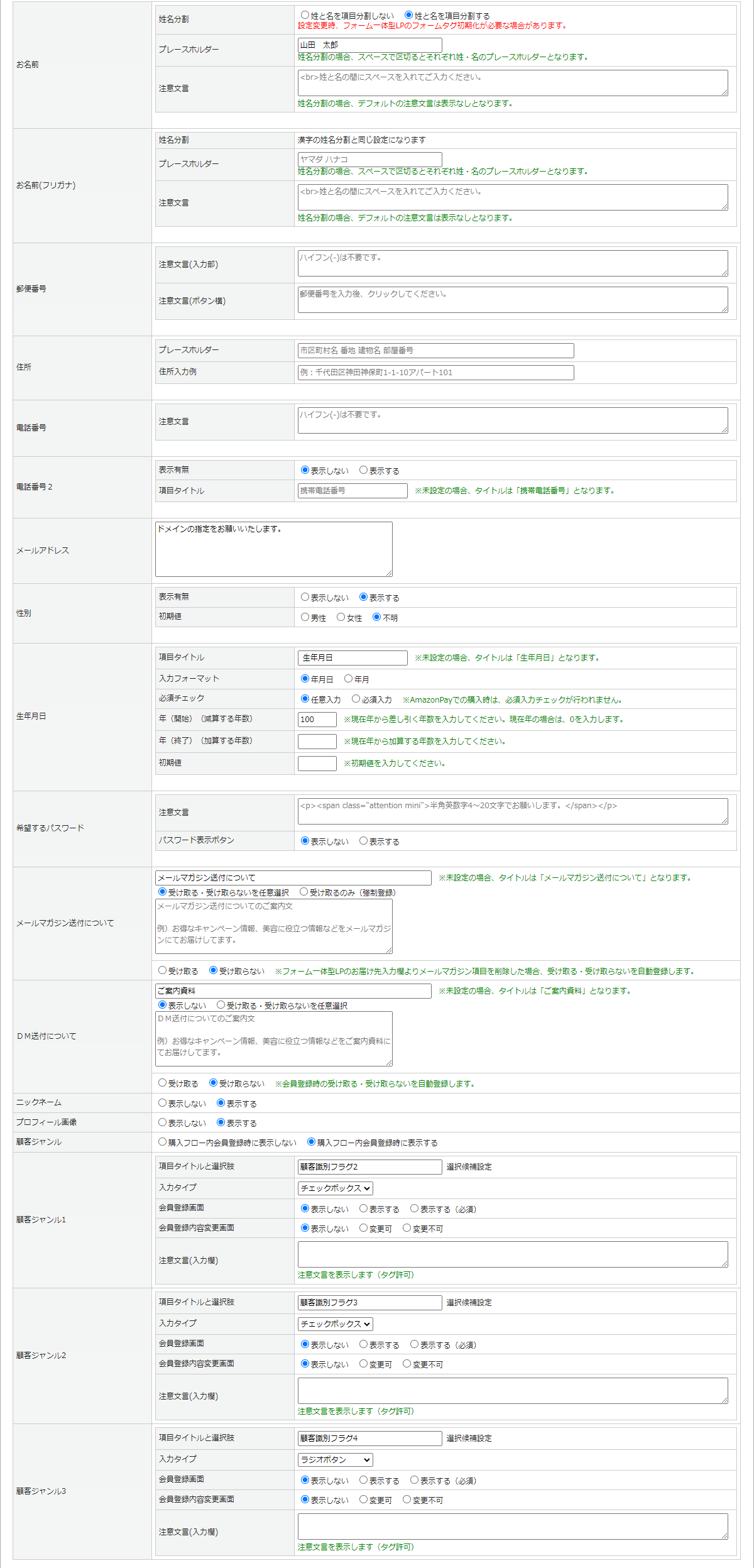754x1568 pixels.
Task: Click the 住所入力例 text field
Action: 435,373
